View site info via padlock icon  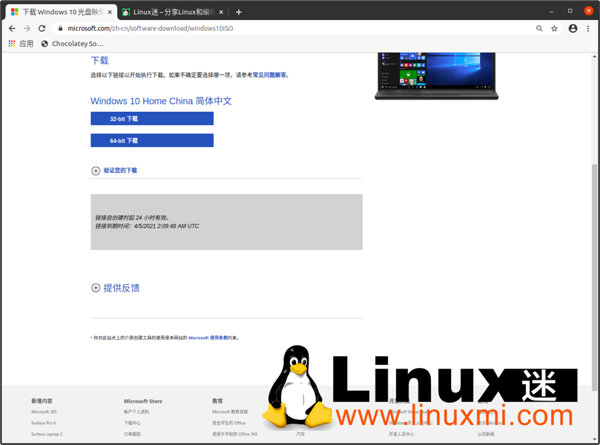(x=60, y=28)
